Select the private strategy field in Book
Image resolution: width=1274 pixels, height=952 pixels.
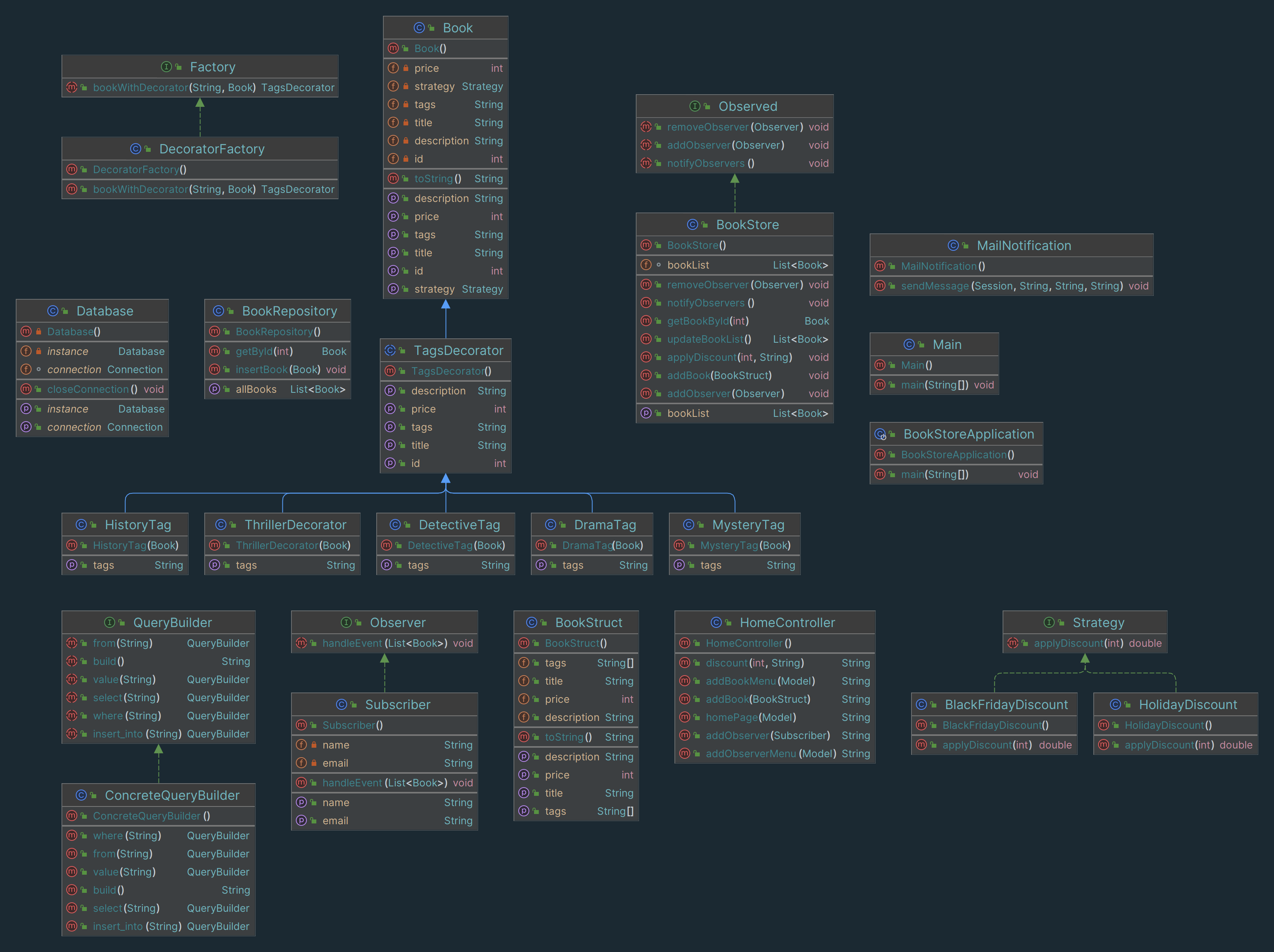445,86
